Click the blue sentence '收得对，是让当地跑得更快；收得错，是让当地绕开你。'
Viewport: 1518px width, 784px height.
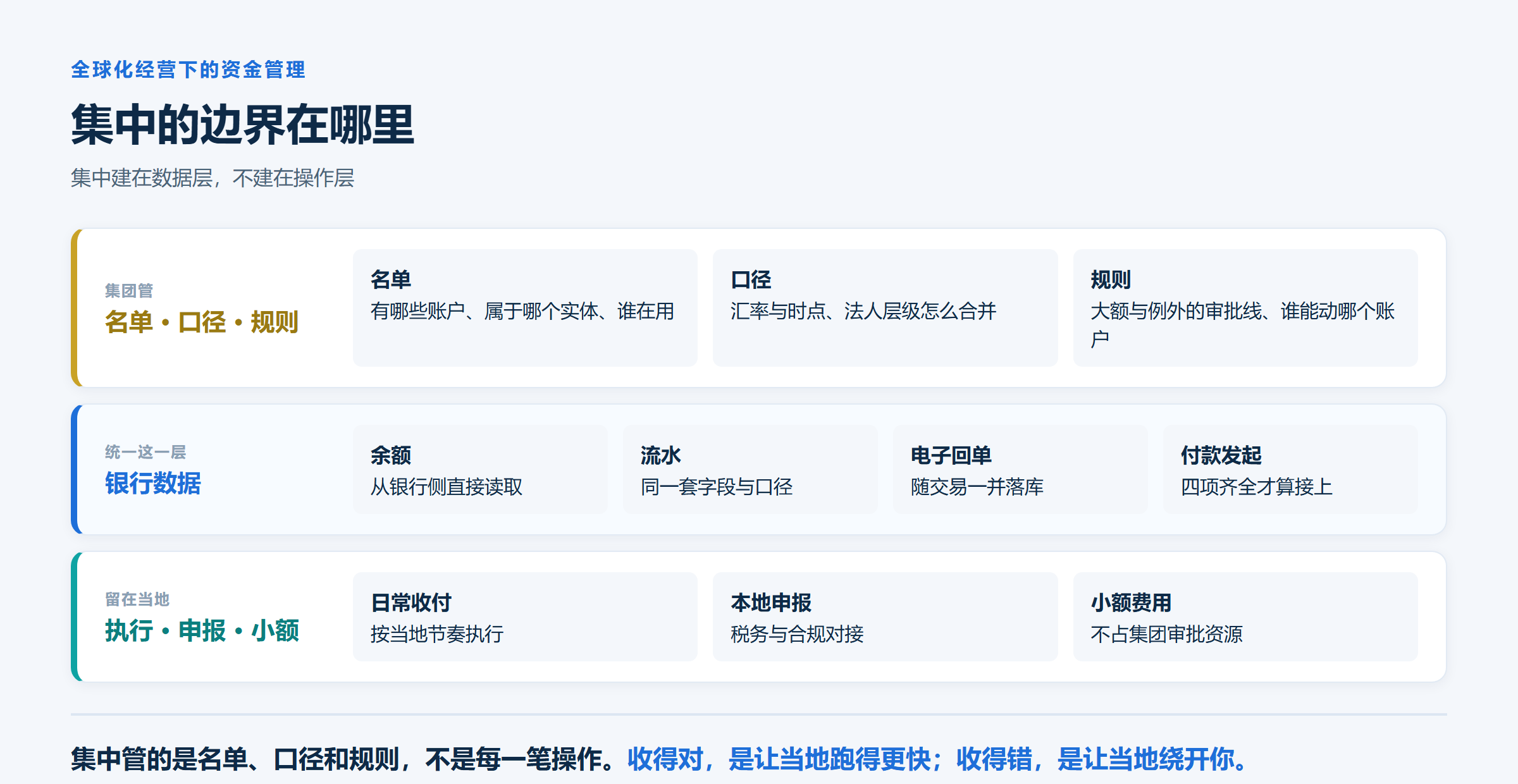point(938,759)
